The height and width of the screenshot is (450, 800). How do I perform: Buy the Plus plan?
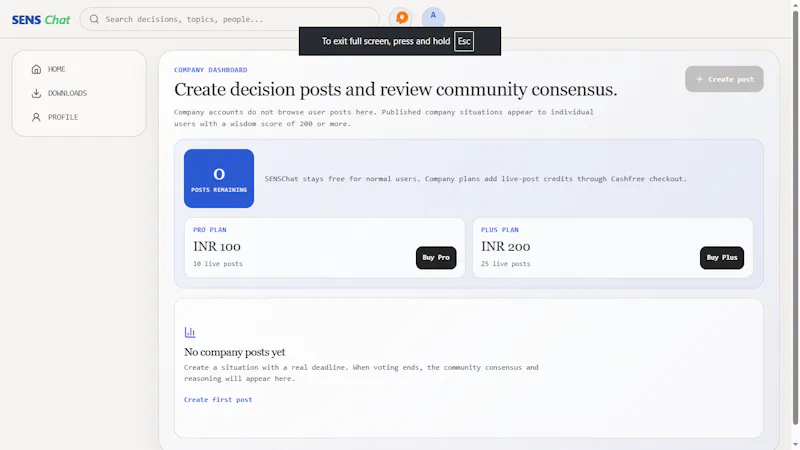click(721, 258)
